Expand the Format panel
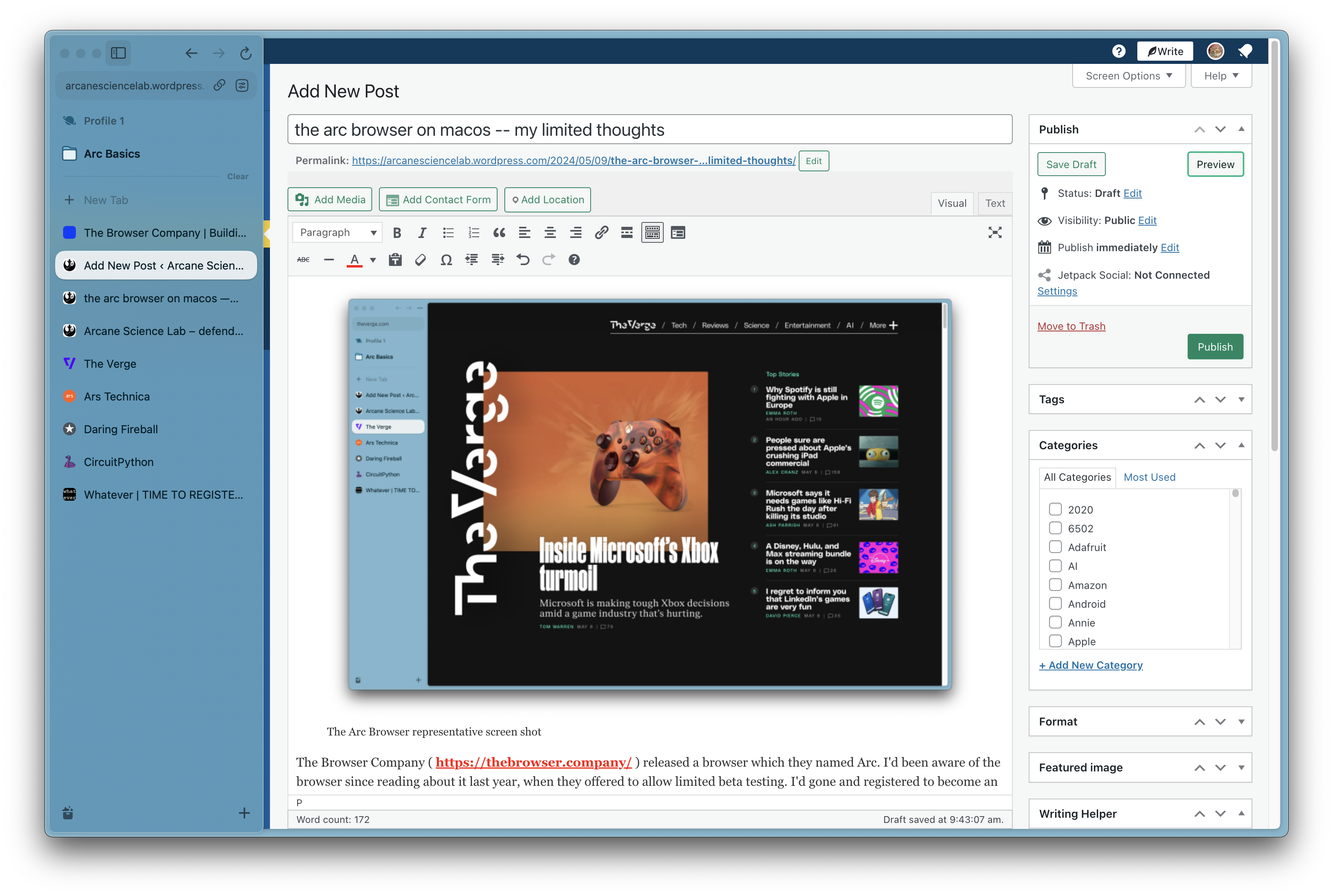 pos(1241,722)
